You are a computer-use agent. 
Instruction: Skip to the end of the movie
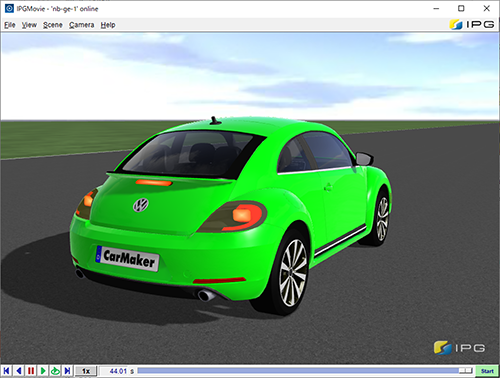(x=67, y=371)
